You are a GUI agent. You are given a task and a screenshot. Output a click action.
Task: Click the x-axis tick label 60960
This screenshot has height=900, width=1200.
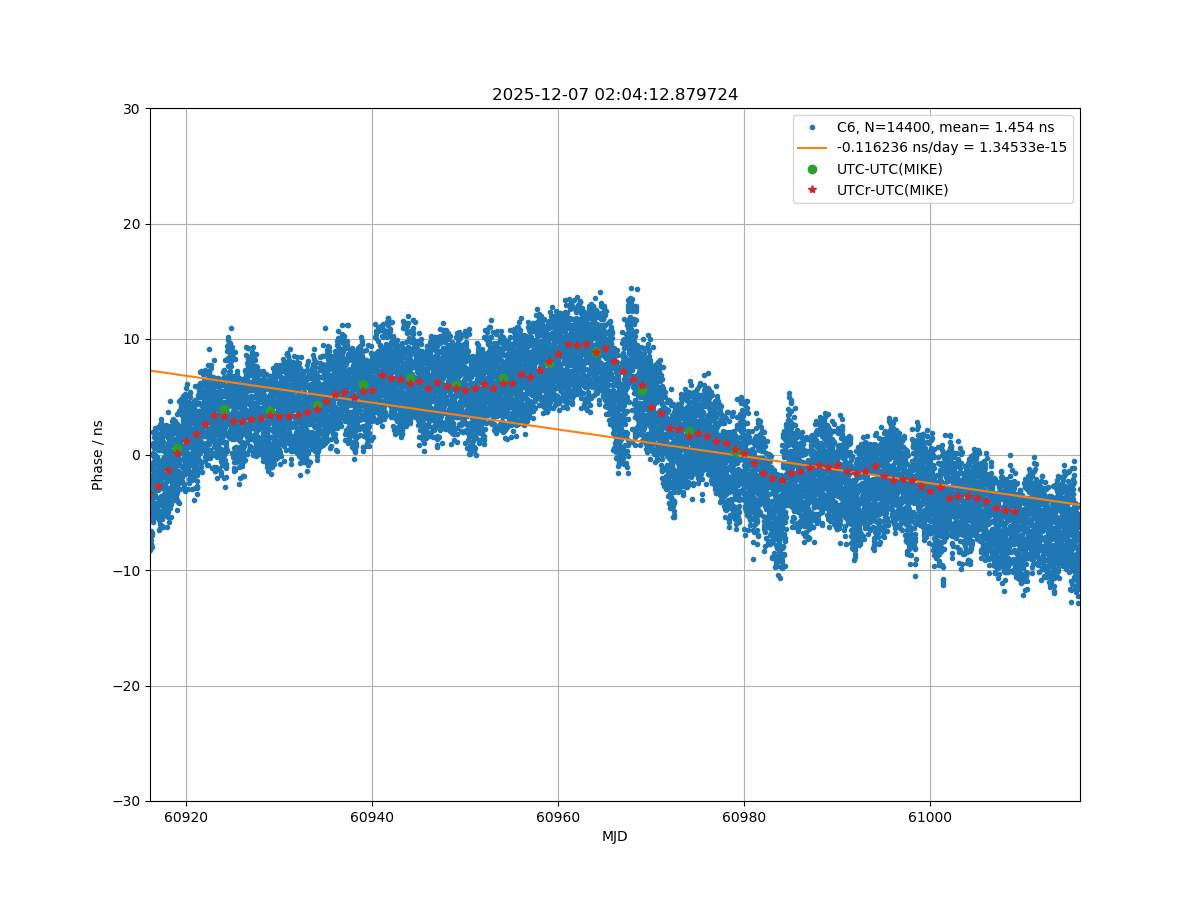[x=558, y=817]
